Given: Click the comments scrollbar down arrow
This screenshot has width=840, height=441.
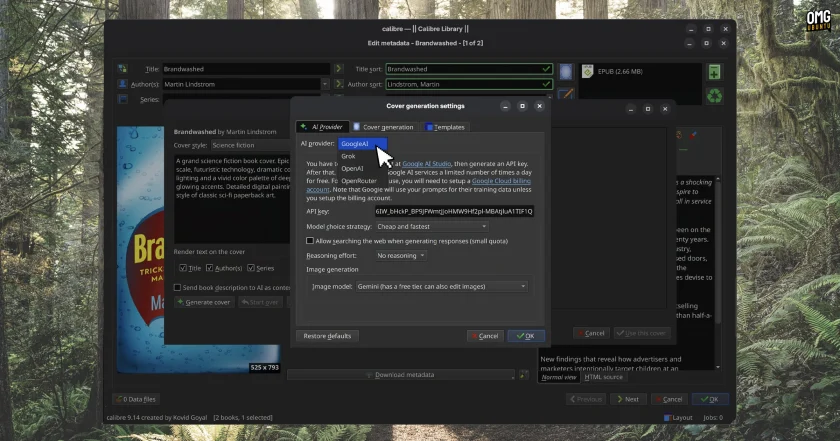Looking at the screenshot, I should [x=718, y=367].
